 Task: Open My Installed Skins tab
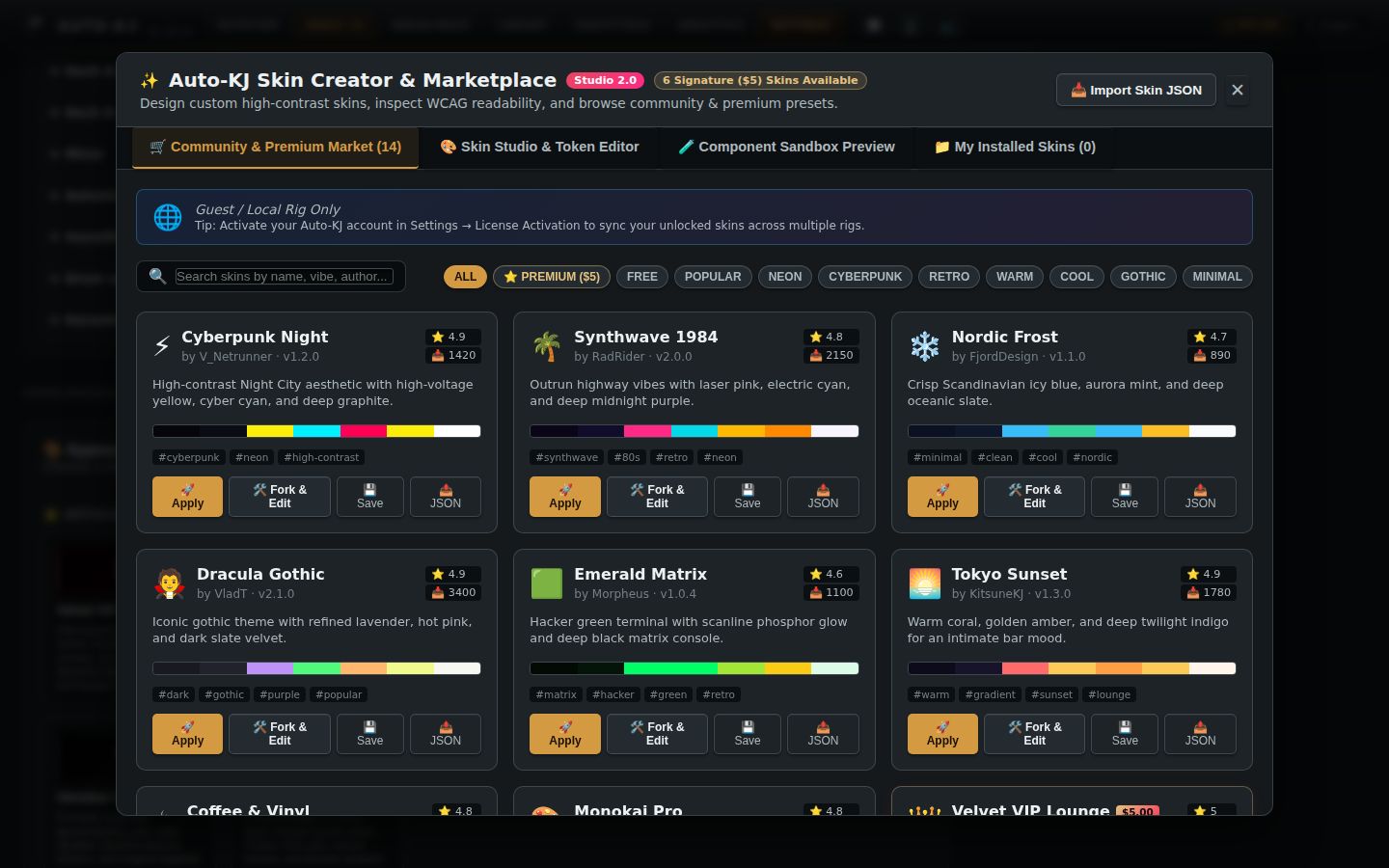tap(1015, 148)
